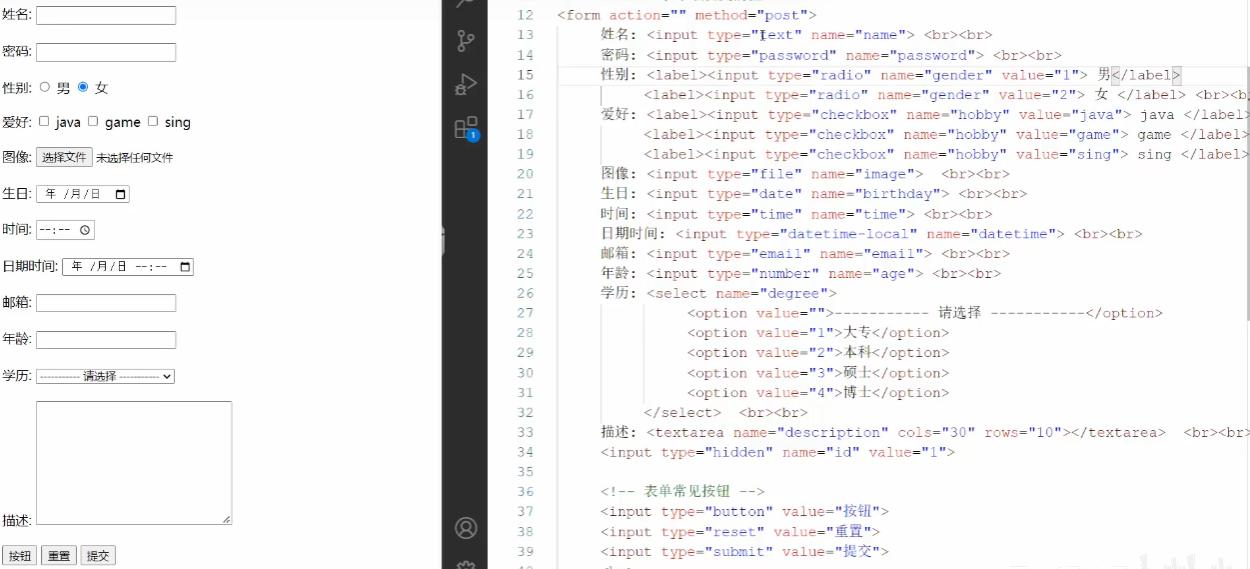Viewport: 1250px width, 569px height.
Task: Click the Accounts icon in activity bar
Action: (466, 527)
